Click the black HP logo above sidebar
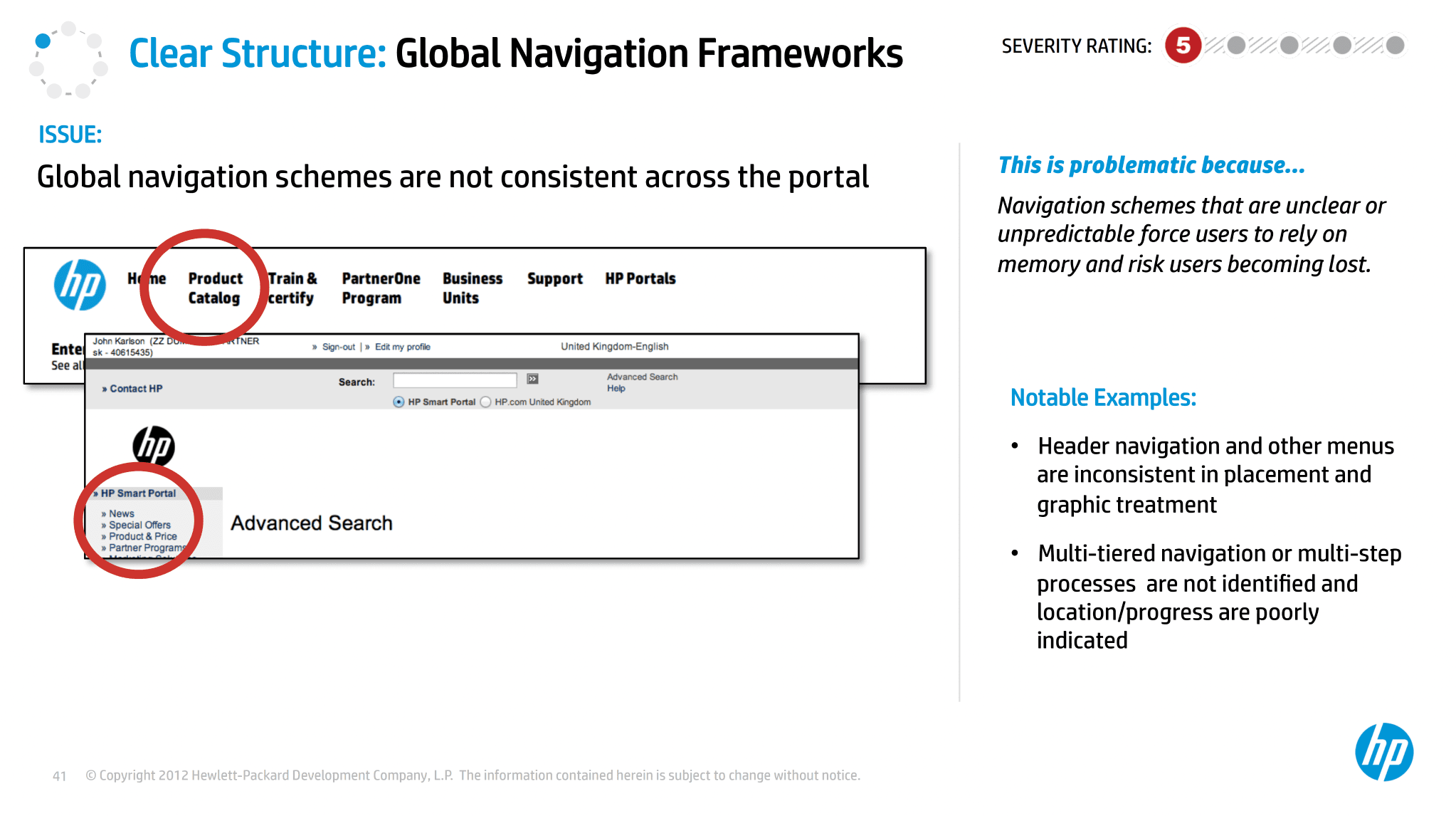 coord(153,446)
